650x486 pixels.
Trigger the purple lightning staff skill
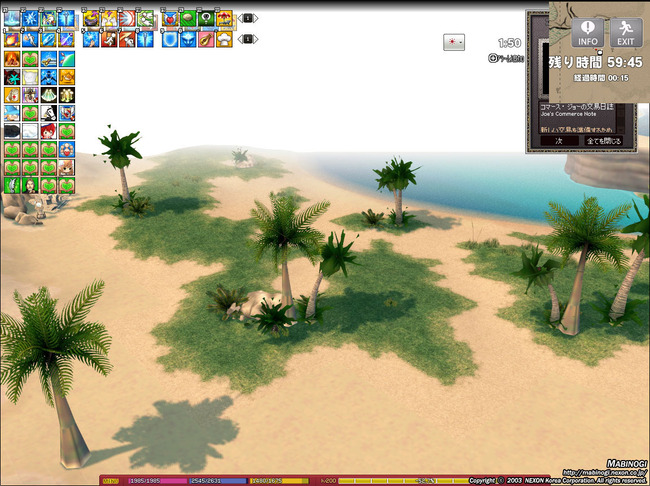pos(66,39)
